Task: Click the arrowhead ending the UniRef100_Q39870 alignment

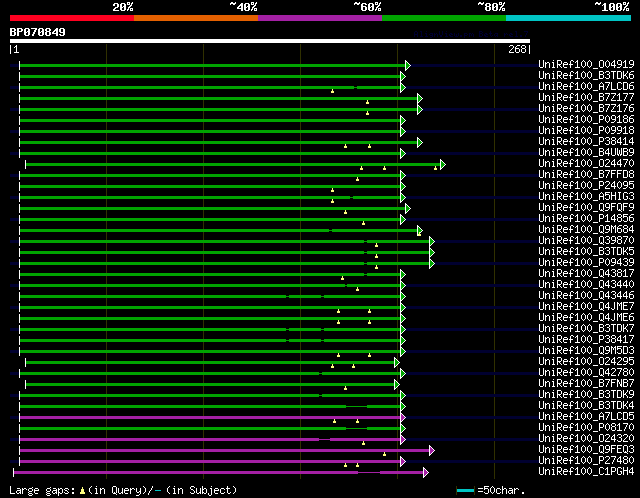Action: pos(432,242)
